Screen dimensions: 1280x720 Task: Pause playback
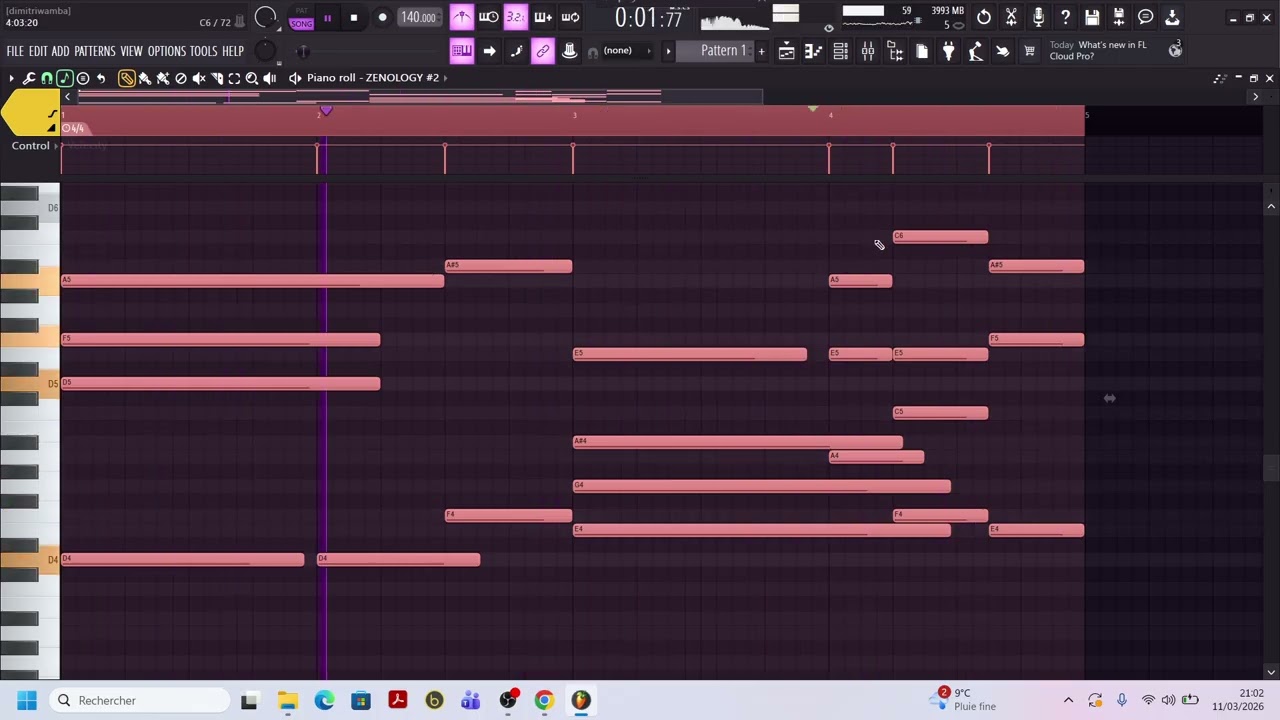point(327,18)
